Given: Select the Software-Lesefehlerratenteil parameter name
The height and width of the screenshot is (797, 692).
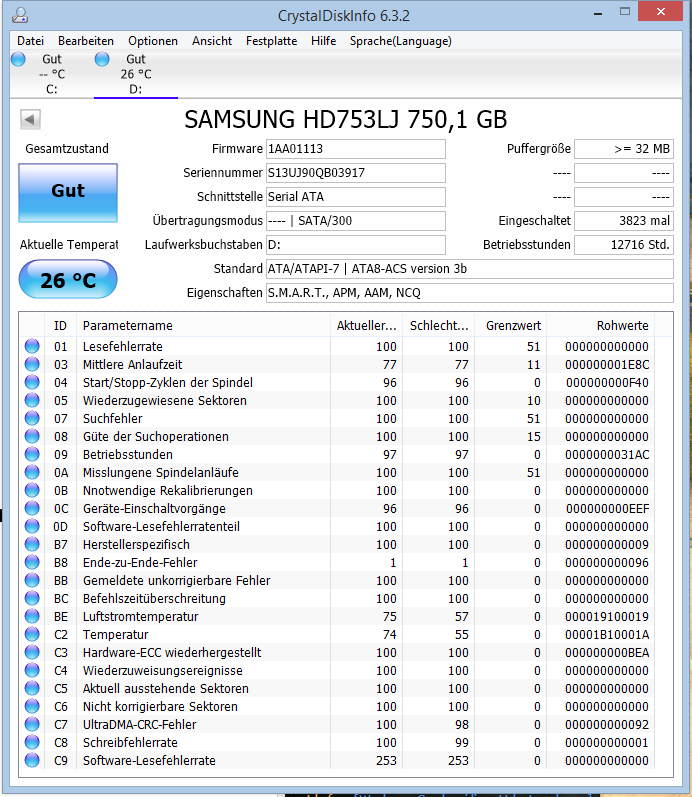Looking at the screenshot, I should 161,527.
